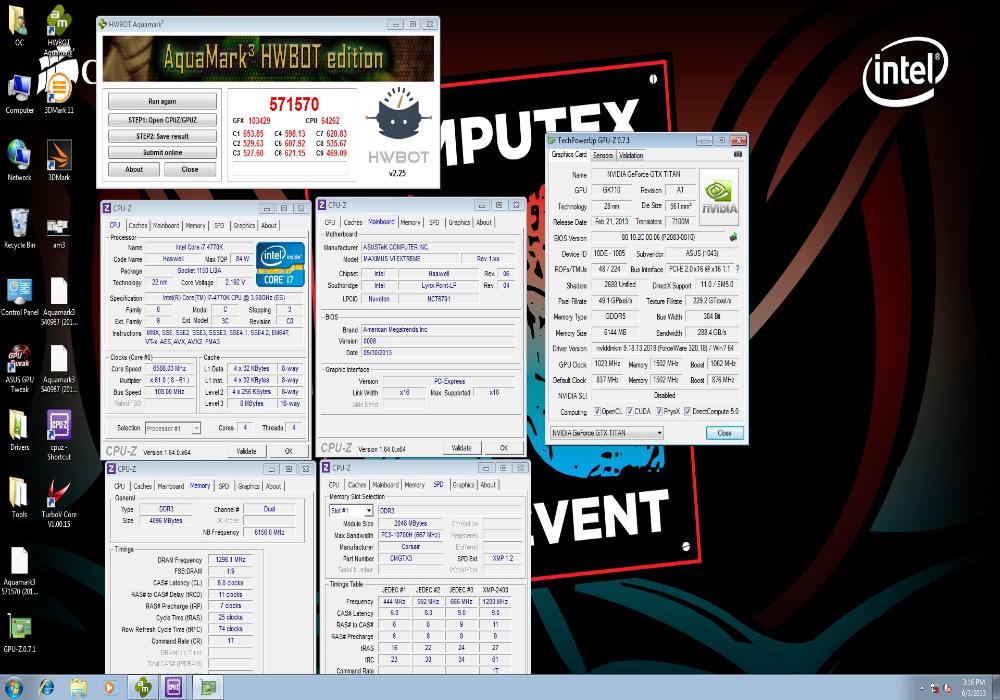
Task: Select the Computer desktop icon
Action: point(19,94)
